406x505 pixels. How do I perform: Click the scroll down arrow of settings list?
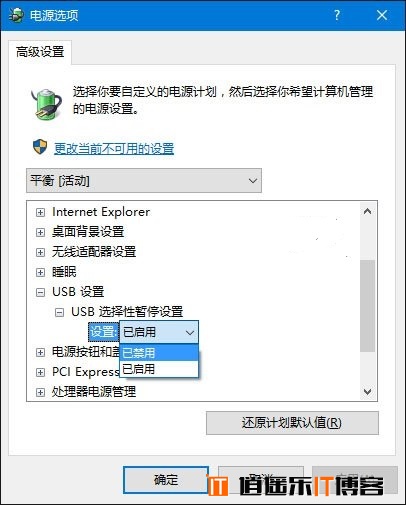[x=368, y=391]
